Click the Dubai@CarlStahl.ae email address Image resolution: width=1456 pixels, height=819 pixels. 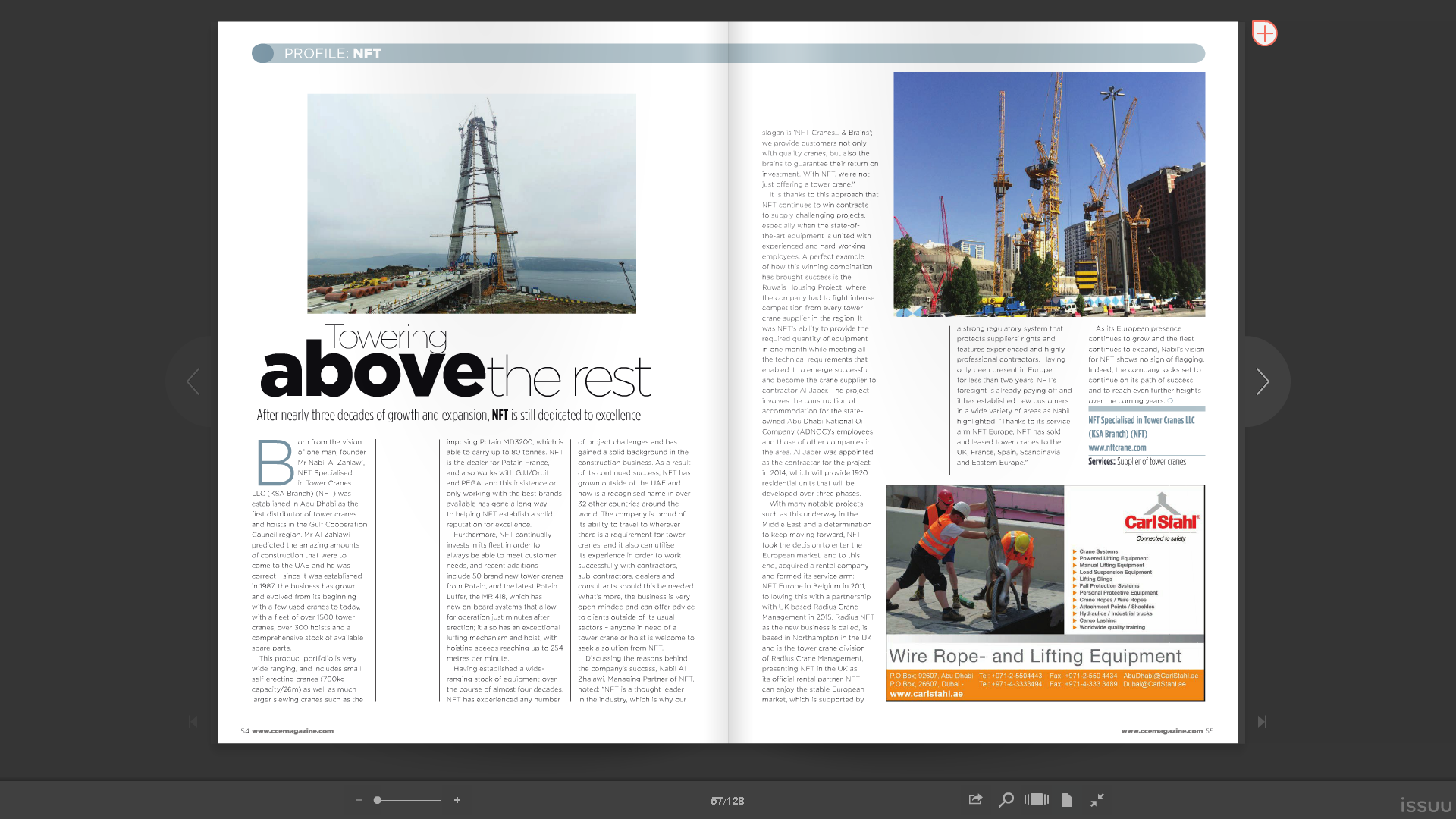click(1154, 684)
